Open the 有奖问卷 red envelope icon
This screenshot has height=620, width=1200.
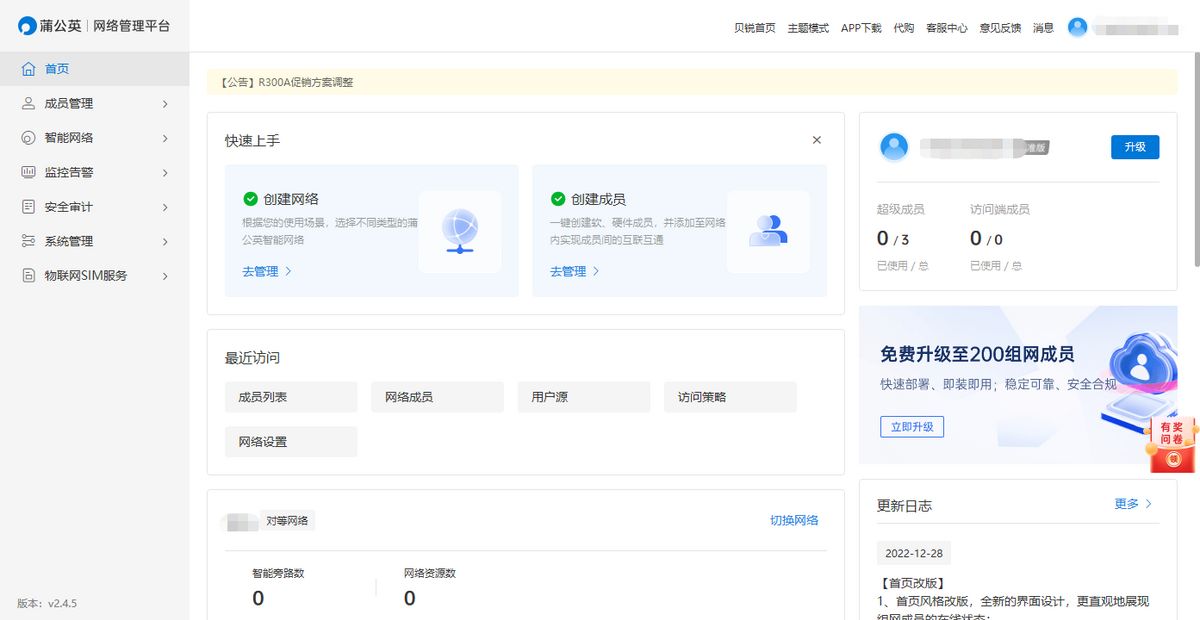click(x=1172, y=443)
